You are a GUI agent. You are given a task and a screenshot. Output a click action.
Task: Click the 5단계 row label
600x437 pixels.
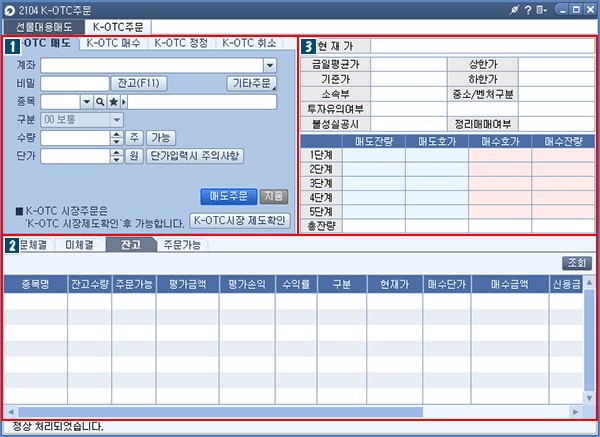pyautogui.click(x=321, y=212)
